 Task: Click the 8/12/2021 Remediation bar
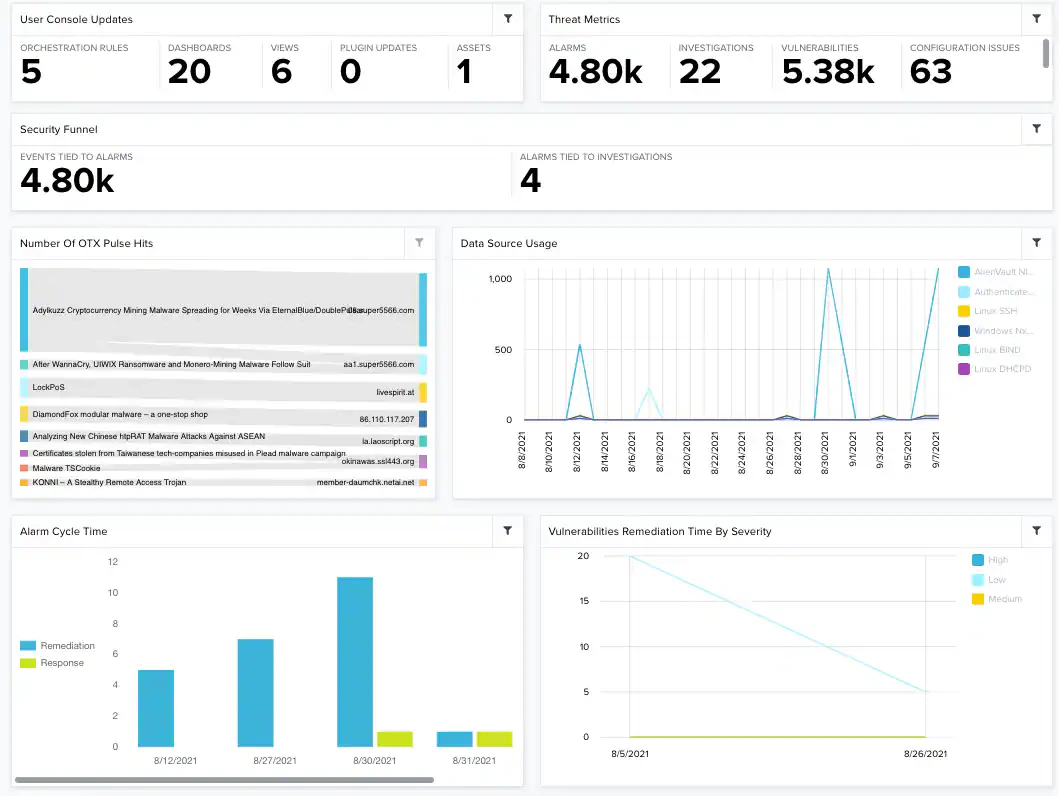point(156,708)
